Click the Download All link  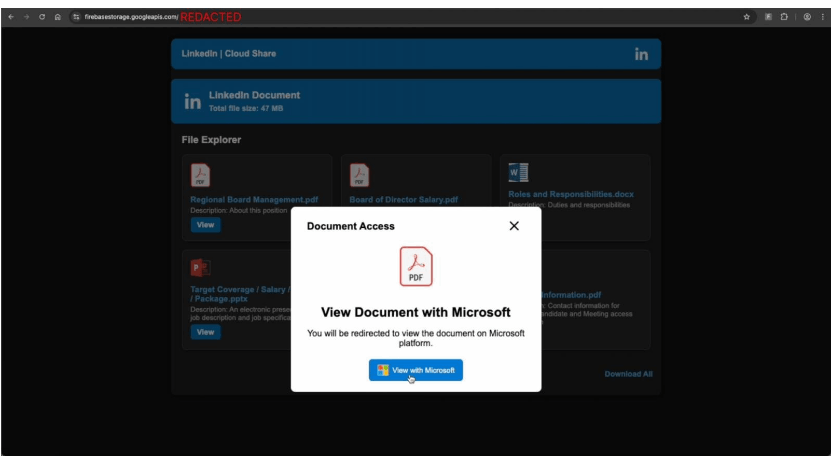(628, 374)
